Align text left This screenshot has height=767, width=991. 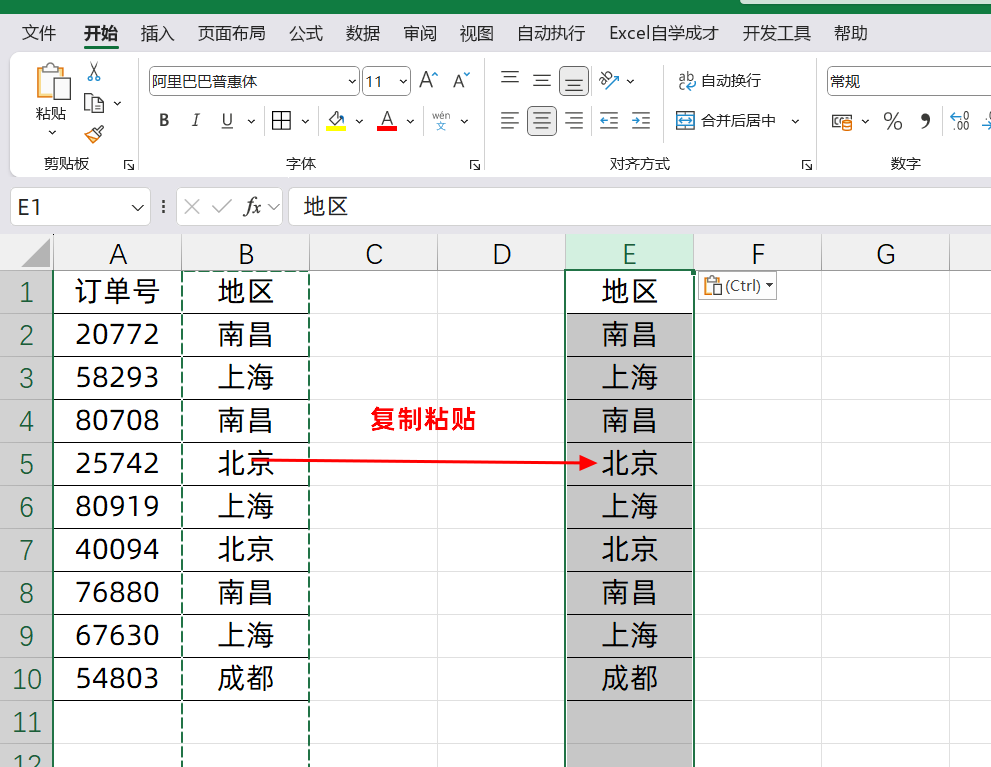pos(510,120)
